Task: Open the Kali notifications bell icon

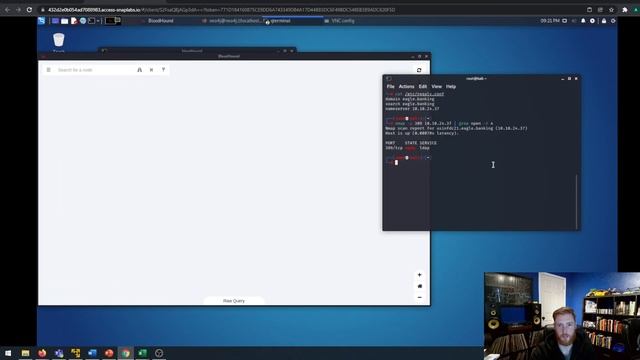Action: pos(583,21)
